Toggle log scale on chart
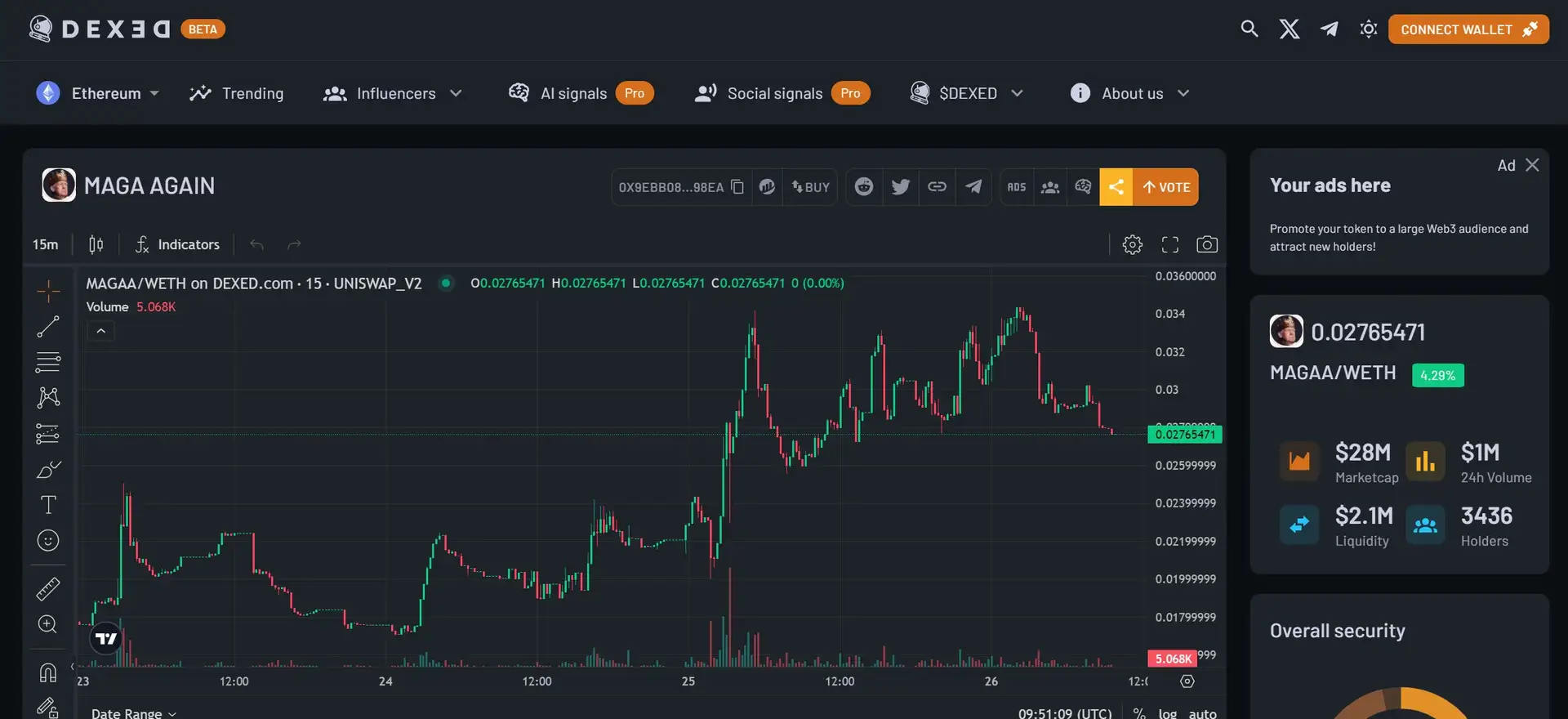Screen dimensions: 1568x719 pyautogui.click(x=1167, y=713)
